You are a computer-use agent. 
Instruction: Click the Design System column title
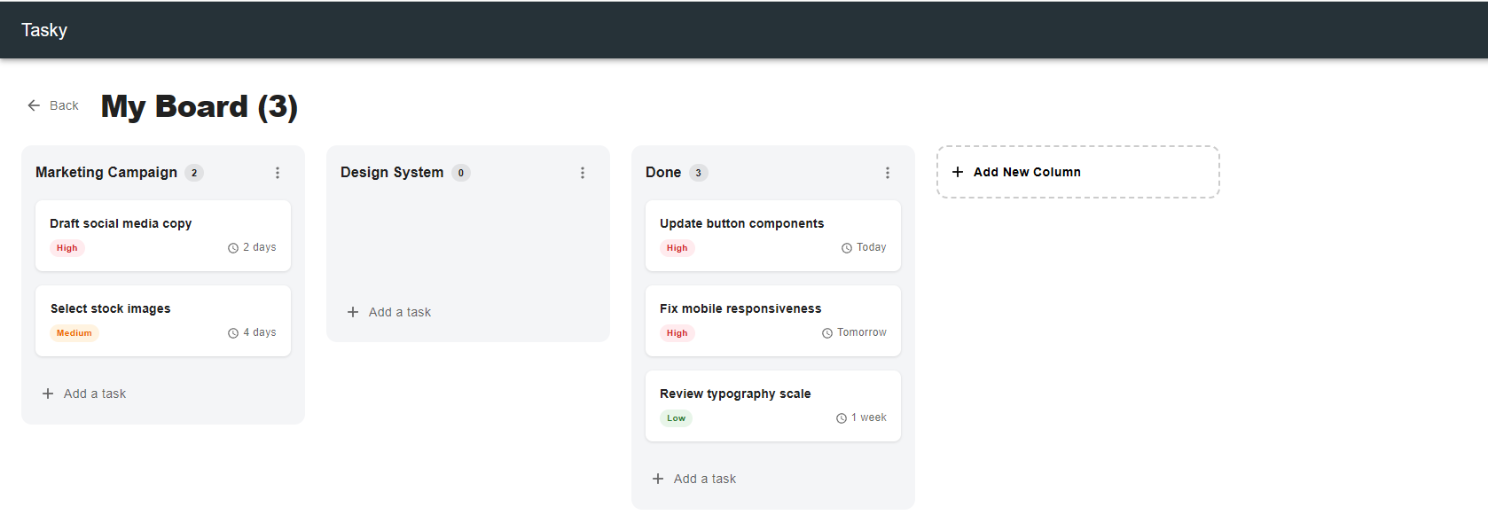click(392, 172)
